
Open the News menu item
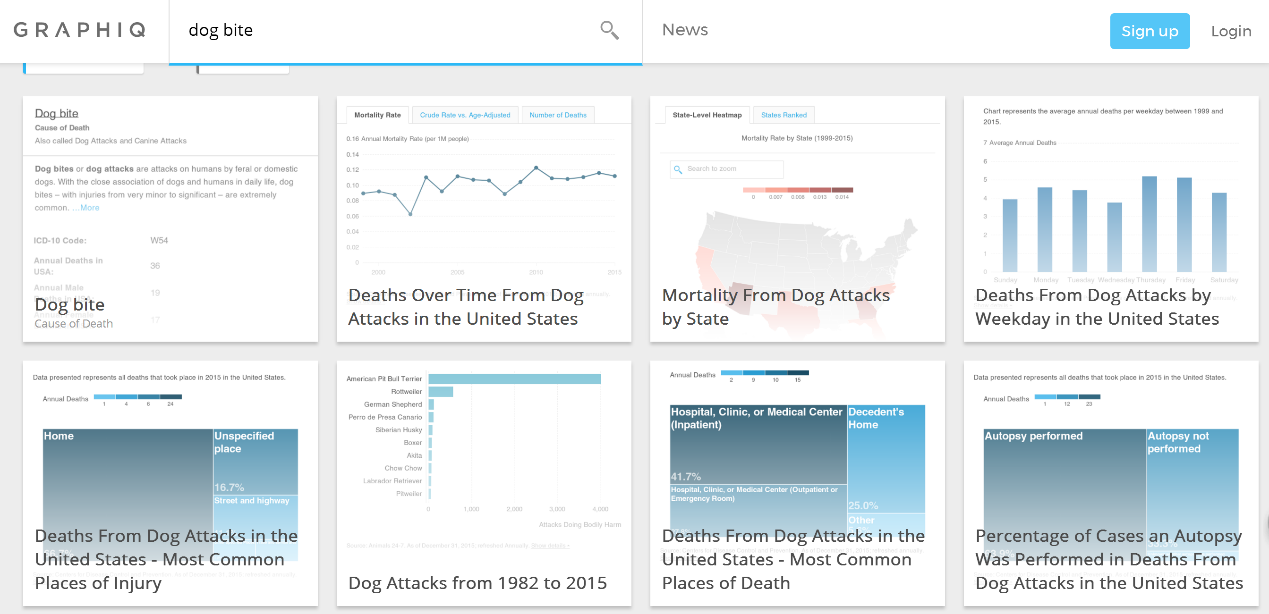tap(685, 30)
